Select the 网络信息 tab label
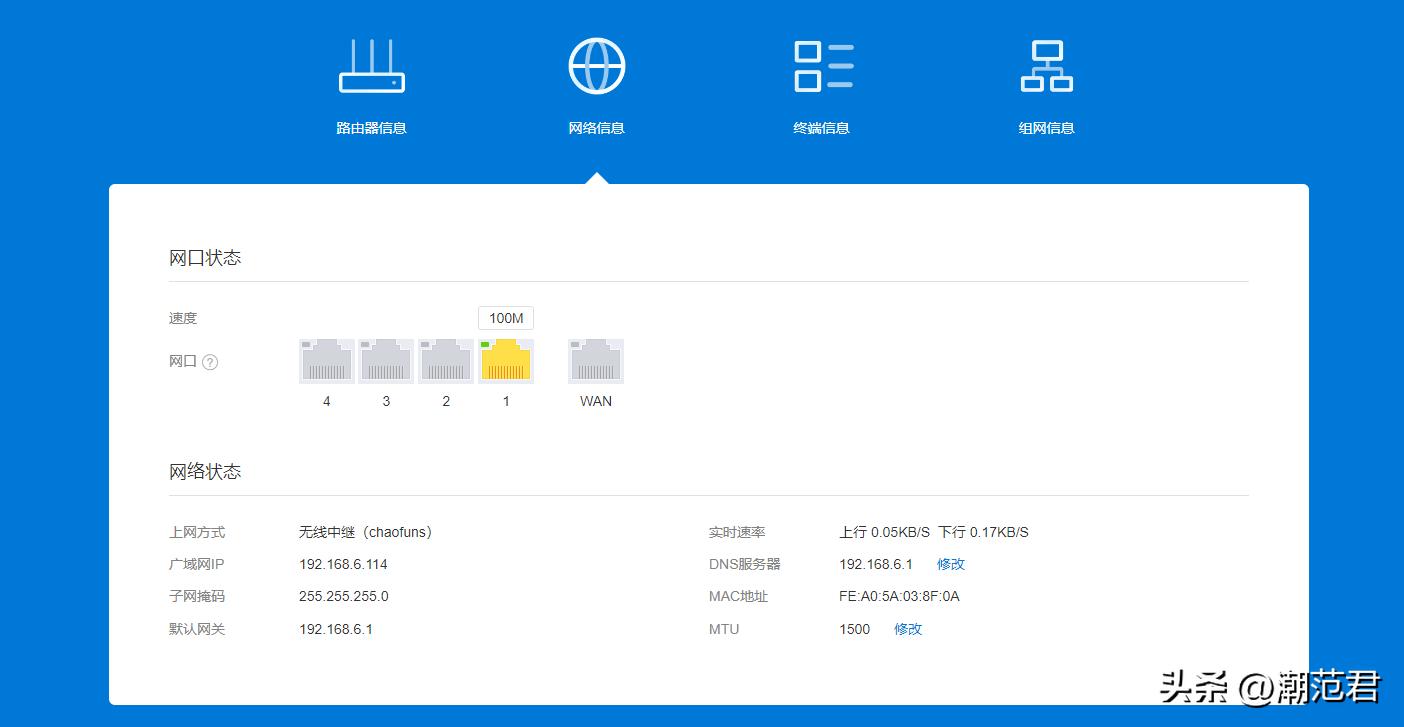Viewport: 1404px width, 727px height. pyautogui.click(x=597, y=128)
